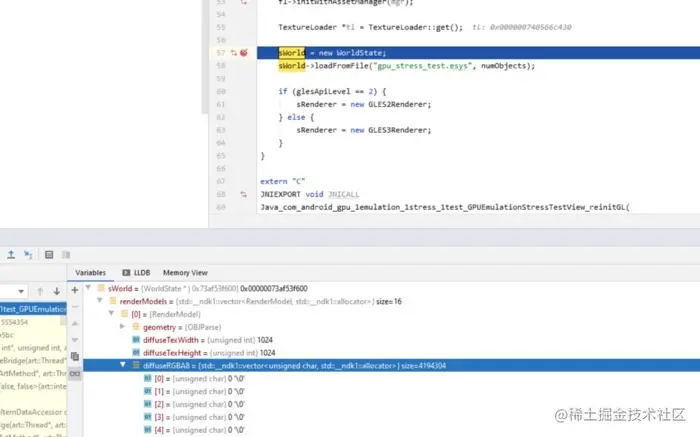Select the [0] = {RenderModel} row
700x437 pixels.
[392, 314]
